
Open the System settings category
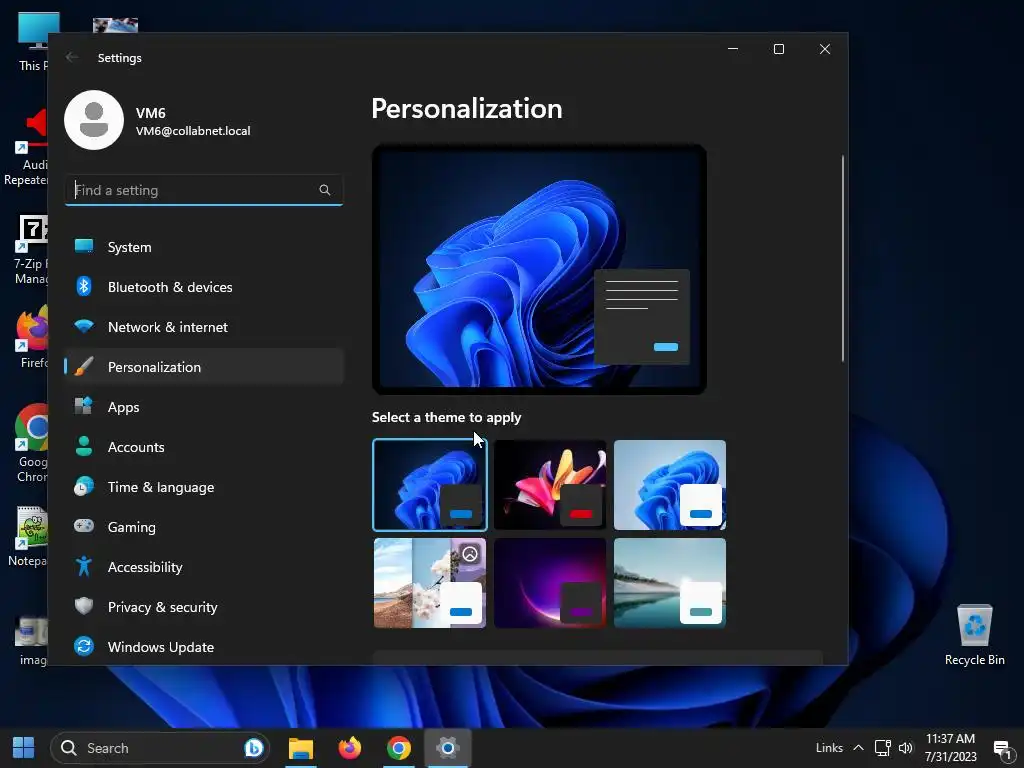click(x=204, y=247)
